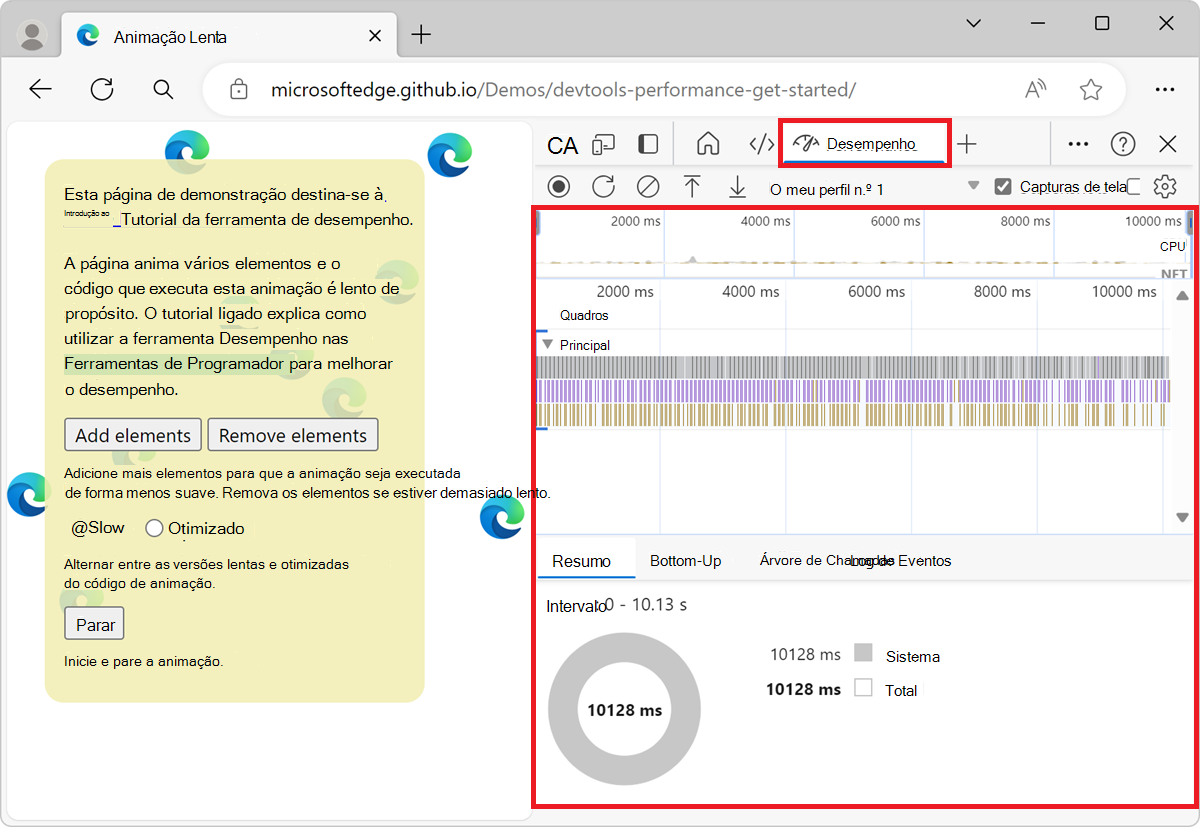
Task: View site information lock icon
Action: tap(238, 89)
